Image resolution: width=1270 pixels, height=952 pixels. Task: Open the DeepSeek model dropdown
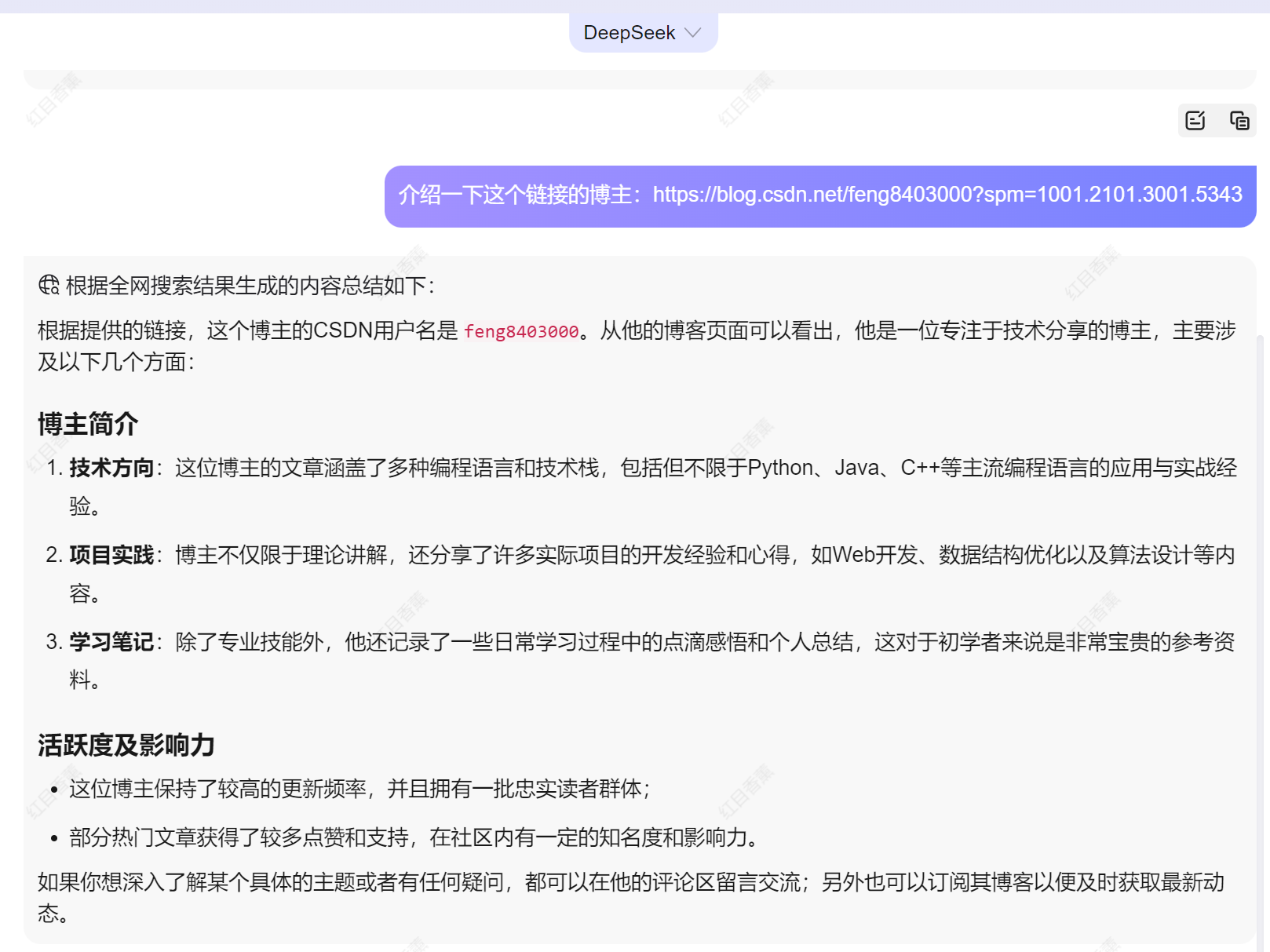click(643, 33)
